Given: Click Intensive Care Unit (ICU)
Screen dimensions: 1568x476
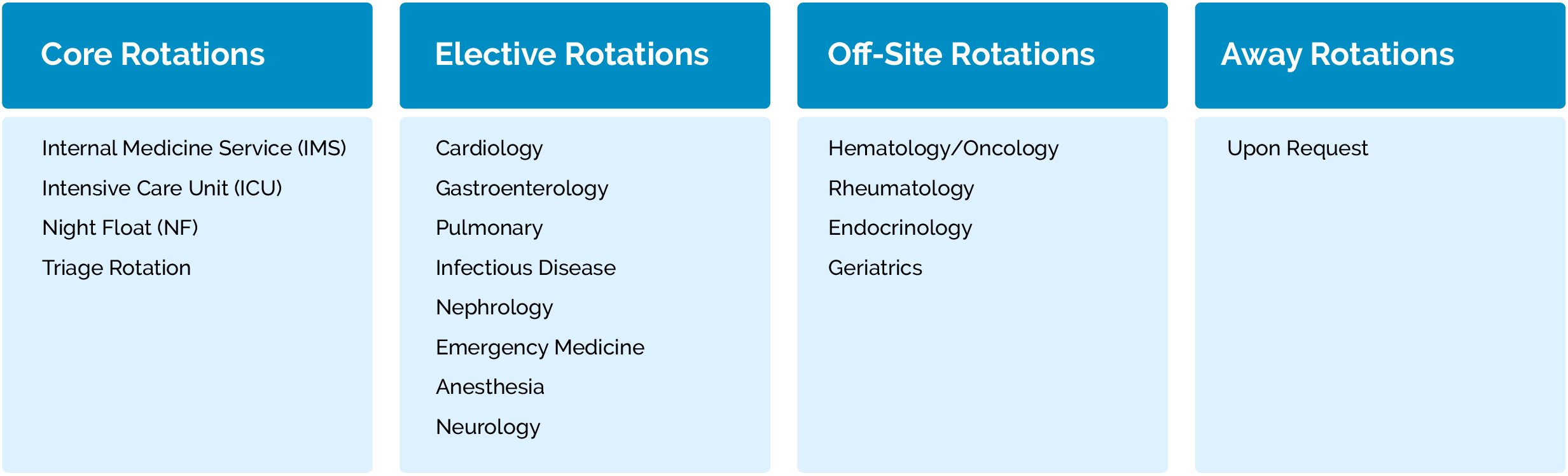Looking at the screenshot, I should point(162,188).
